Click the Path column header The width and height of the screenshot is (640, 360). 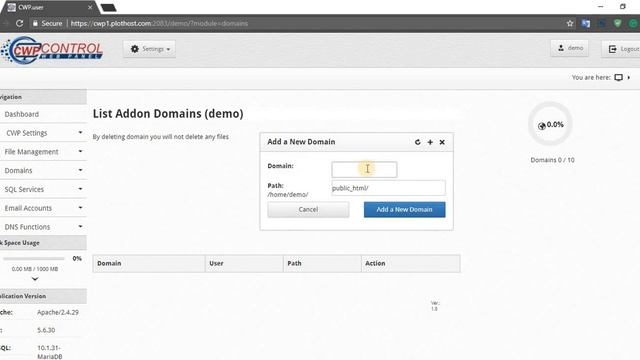(x=322, y=263)
